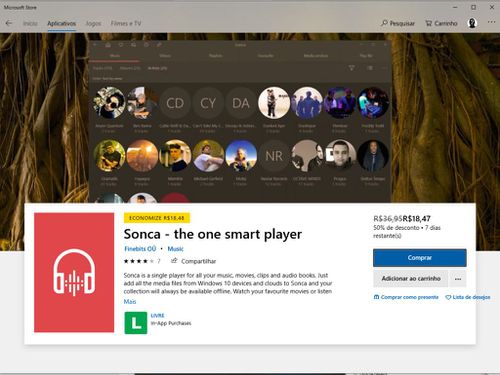The width and height of the screenshot is (500, 375).
Task: Open the Filmes e TV tab
Action: point(126,23)
